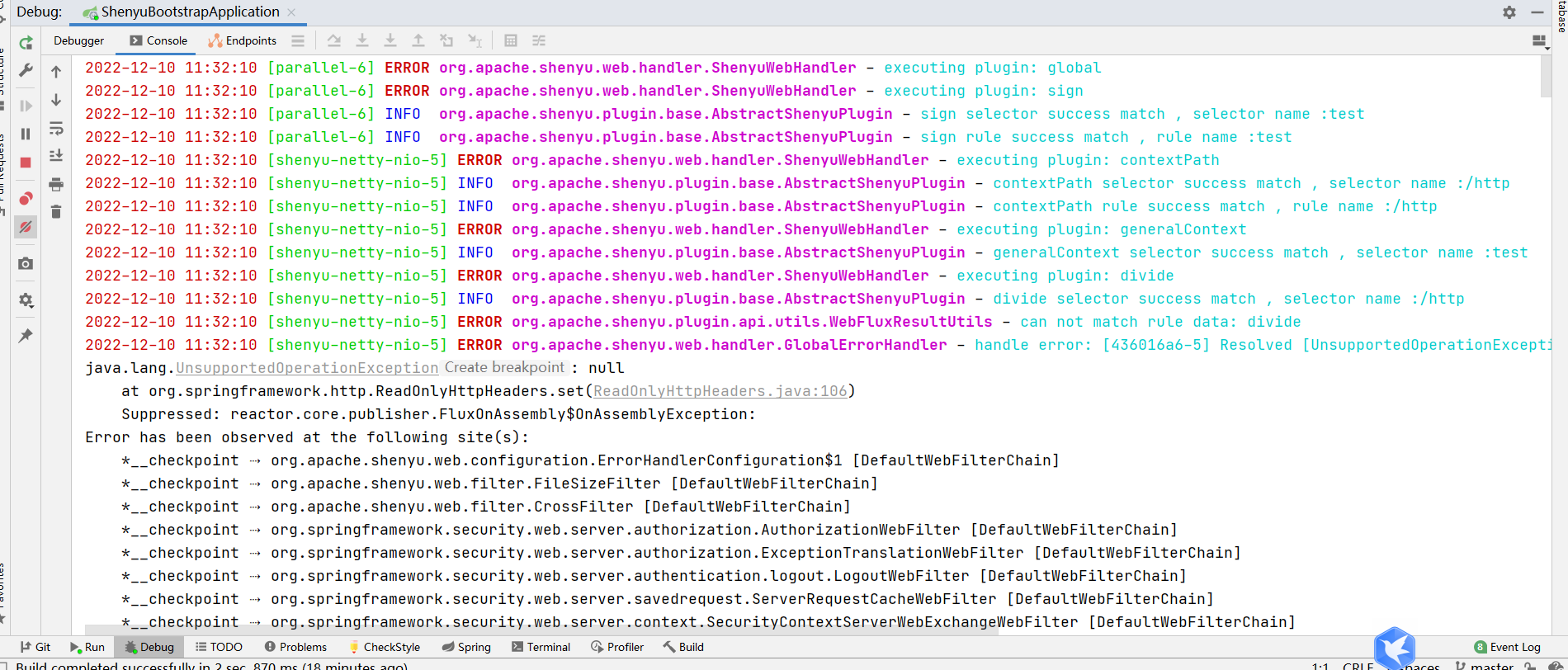Viewport: 1568px width, 670px height.
Task: Open the Spring tool window
Action: [466, 647]
